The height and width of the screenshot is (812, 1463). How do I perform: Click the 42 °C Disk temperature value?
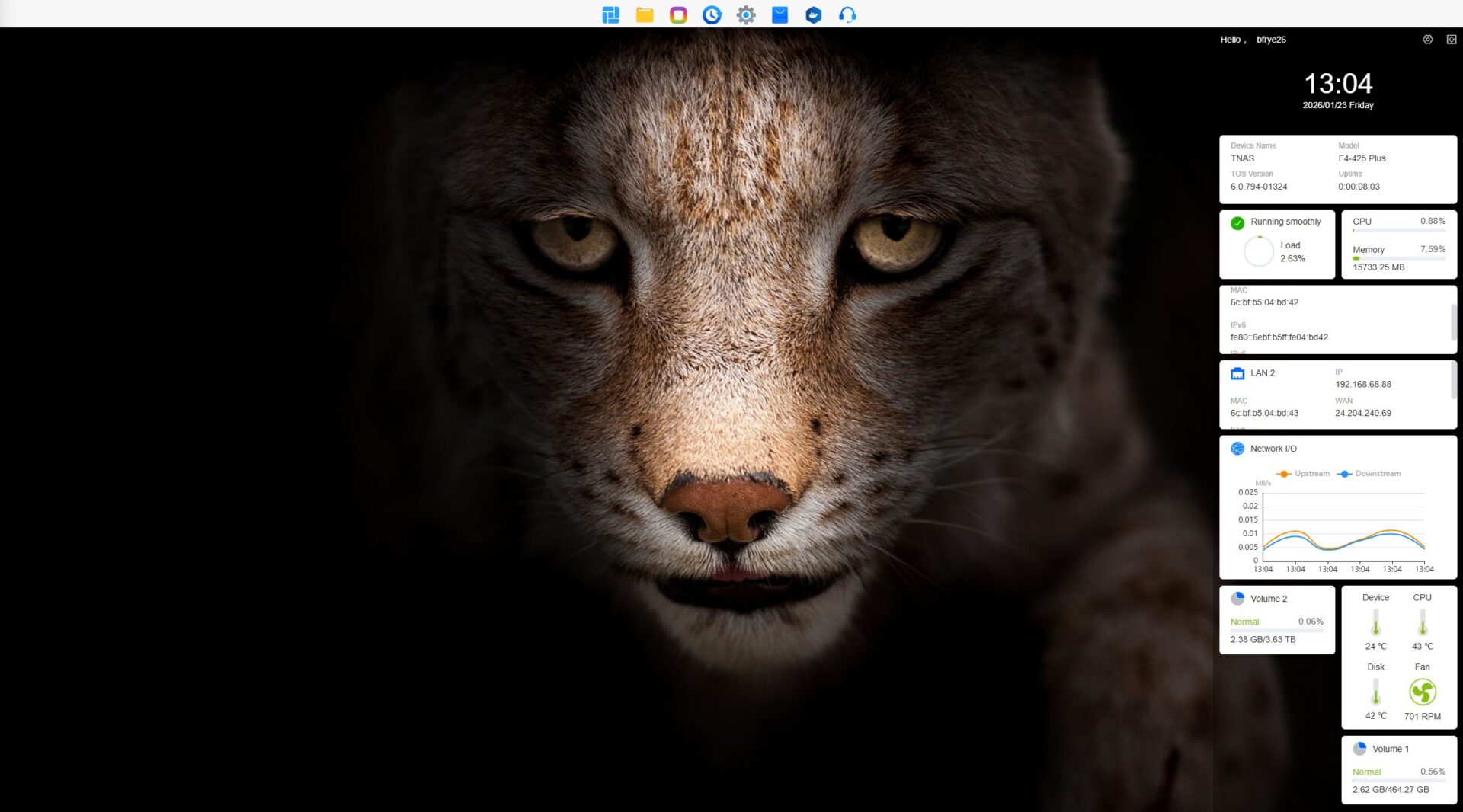coord(1375,717)
